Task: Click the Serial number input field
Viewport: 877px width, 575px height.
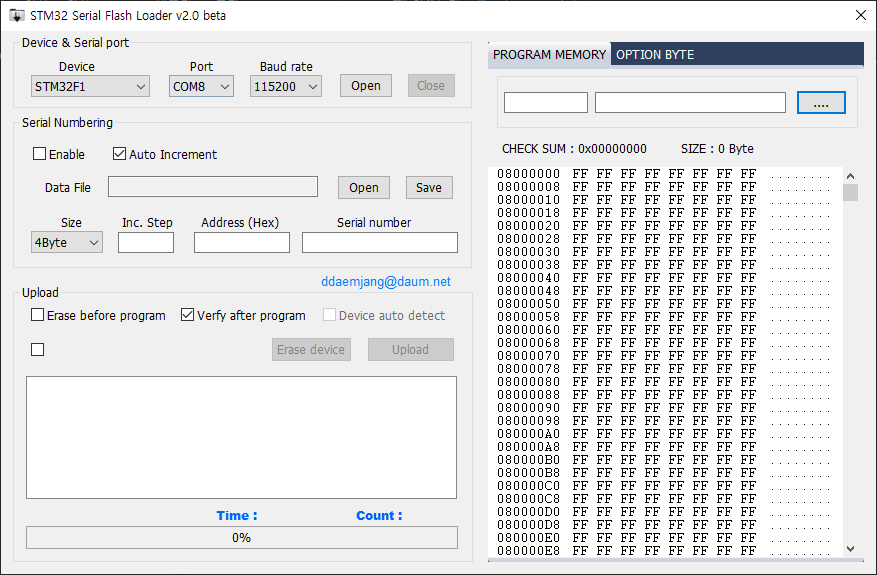Action: click(x=380, y=242)
